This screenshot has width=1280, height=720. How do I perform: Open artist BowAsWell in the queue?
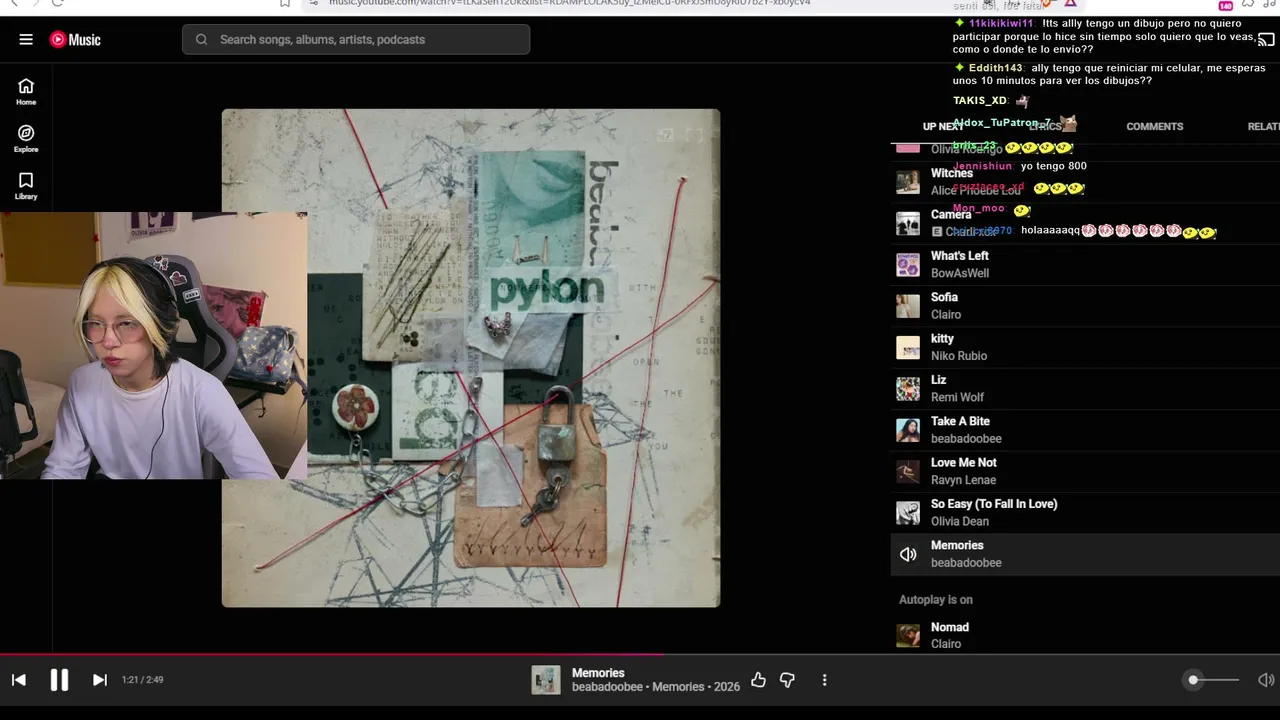pos(960,274)
